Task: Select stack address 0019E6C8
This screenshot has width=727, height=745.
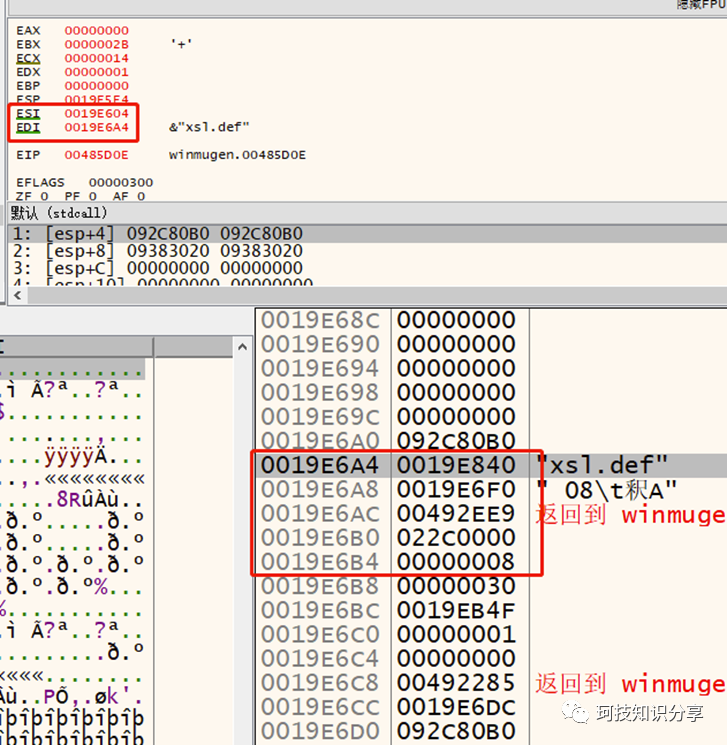Action: (x=320, y=683)
